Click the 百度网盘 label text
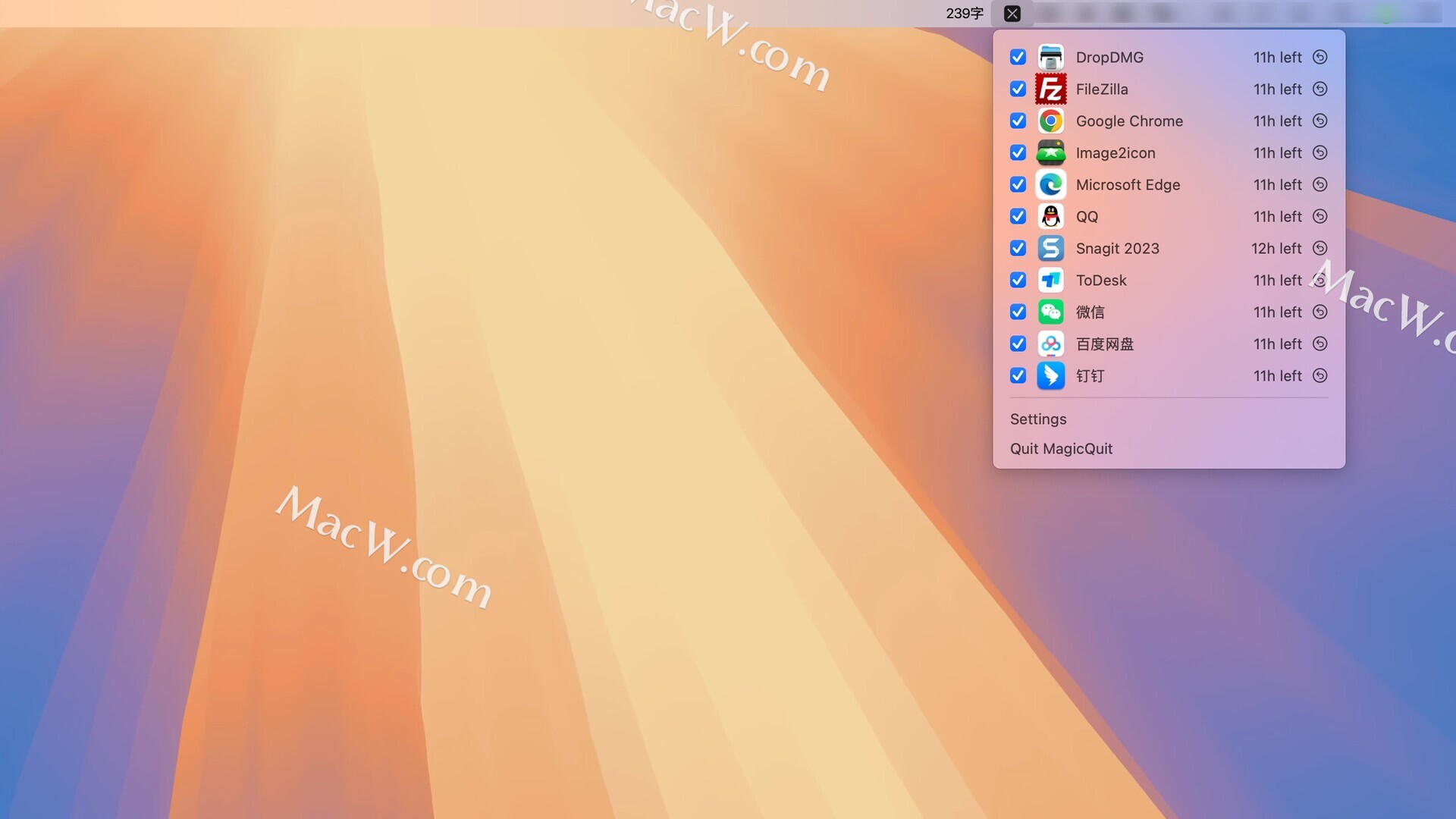 pyautogui.click(x=1105, y=344)
